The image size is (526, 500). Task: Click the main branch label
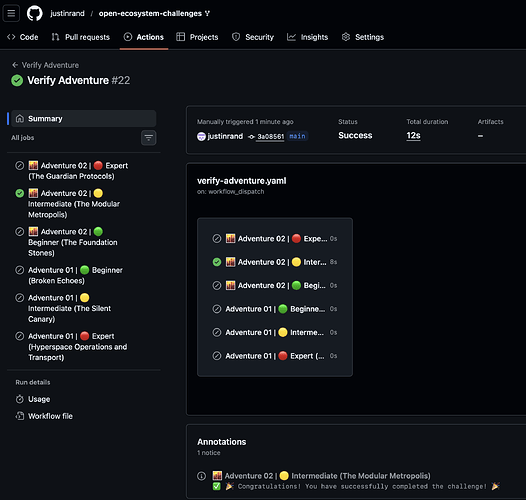pyautogui.click(x=297, y=136)
